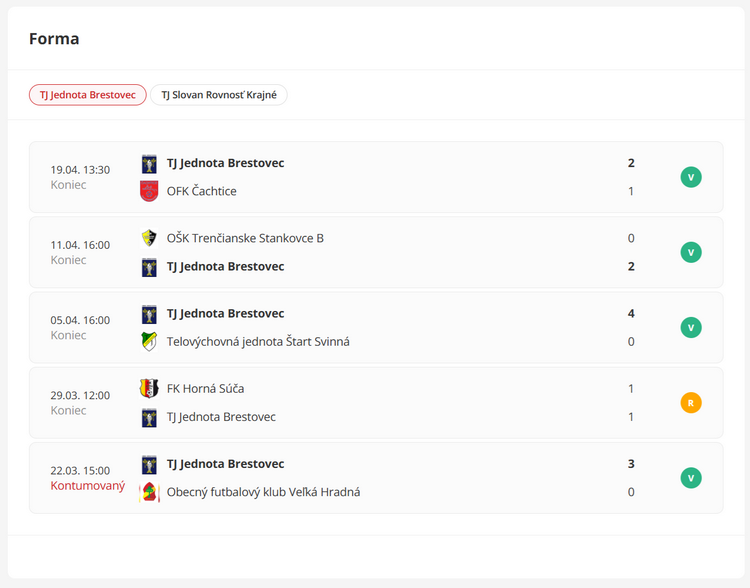Image resolution: width=750 pixels, height=588 pixels.
Task: Click Kontumovaný status label
Action: coord(88,486)
